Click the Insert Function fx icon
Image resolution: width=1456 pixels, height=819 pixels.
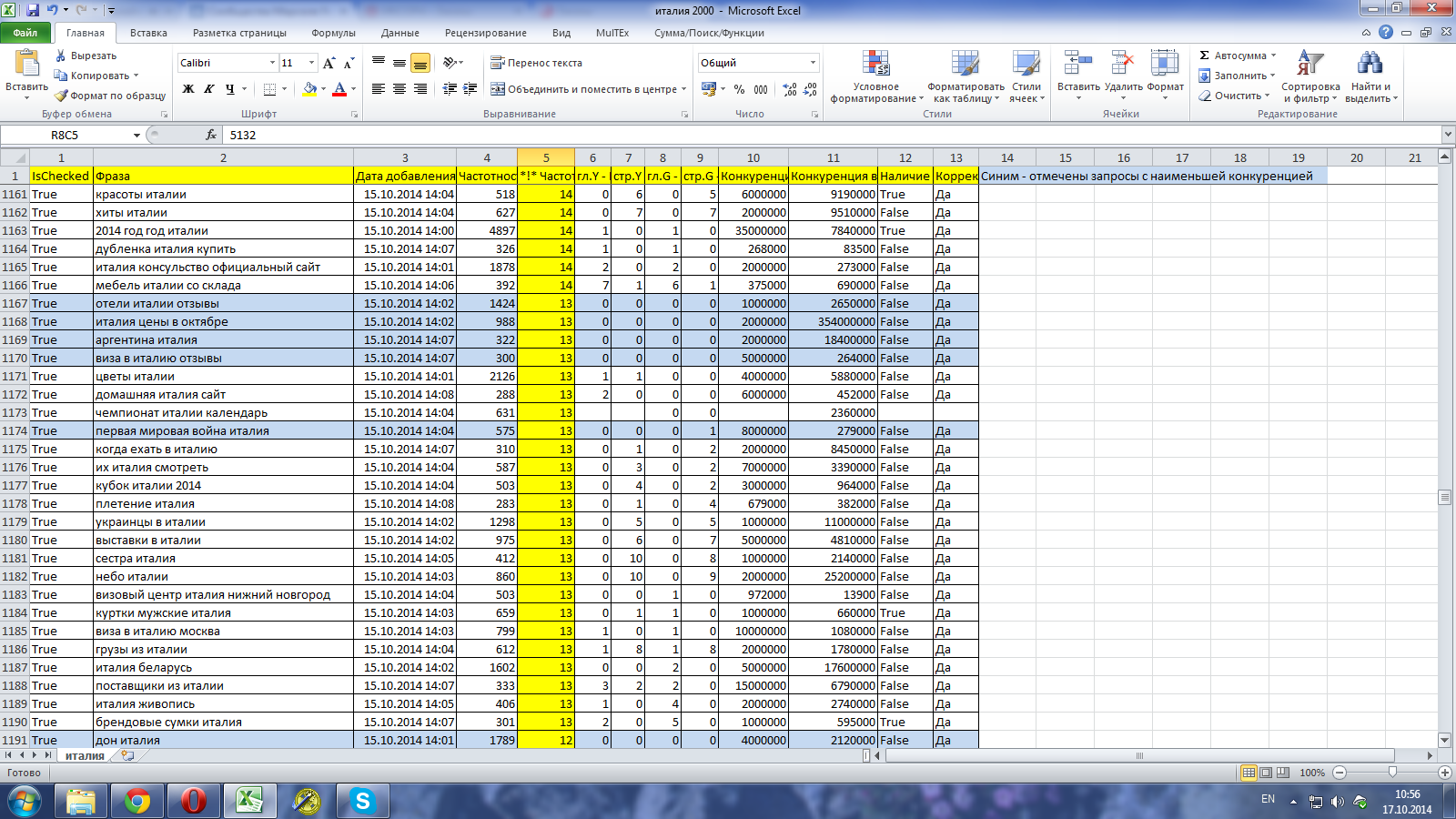click(211, 135)
